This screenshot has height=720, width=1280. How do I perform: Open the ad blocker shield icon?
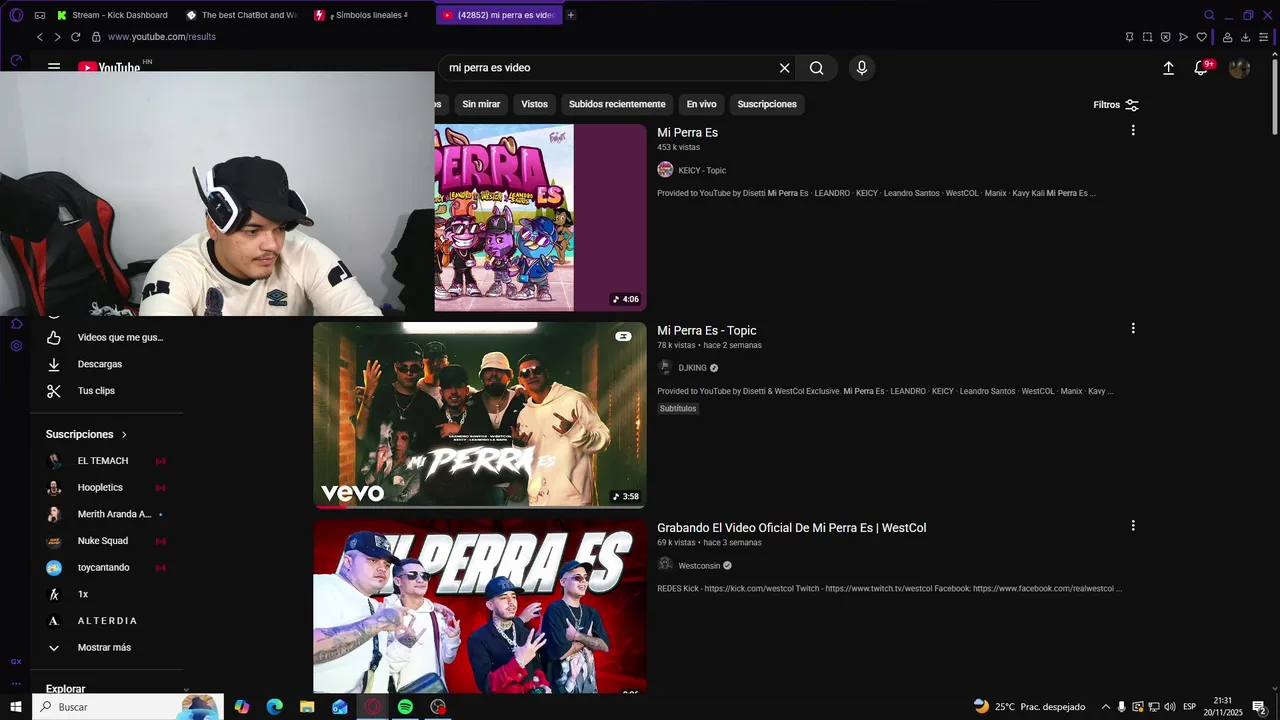1165,37
